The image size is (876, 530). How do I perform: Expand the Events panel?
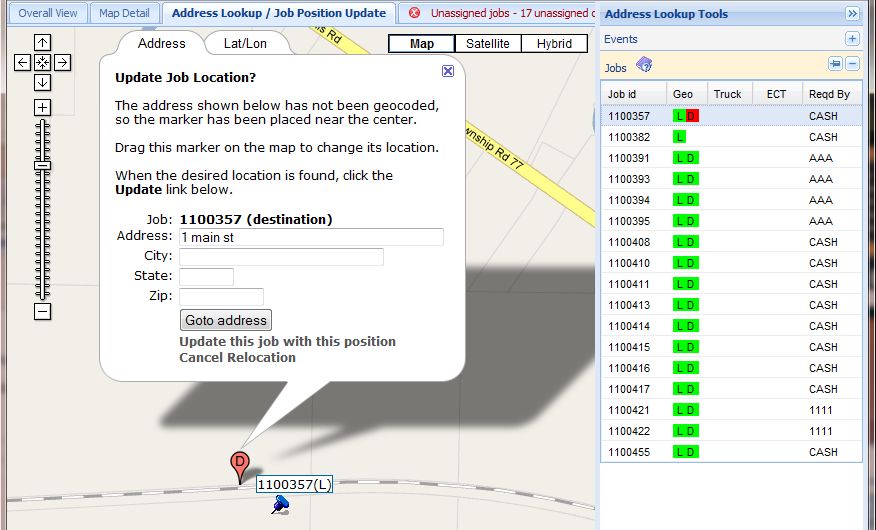click(x=852, y=39)
